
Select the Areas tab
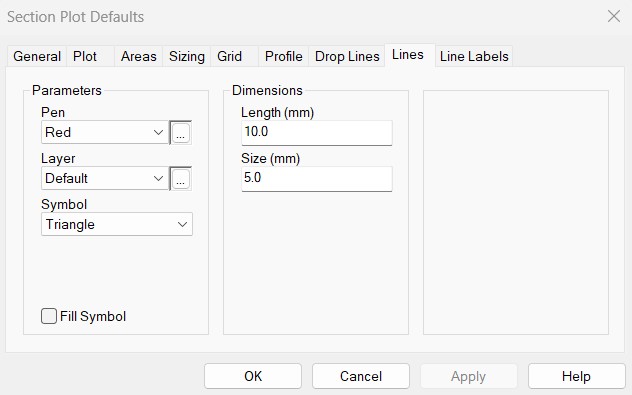pyautogui.click(x=139, y=56)
